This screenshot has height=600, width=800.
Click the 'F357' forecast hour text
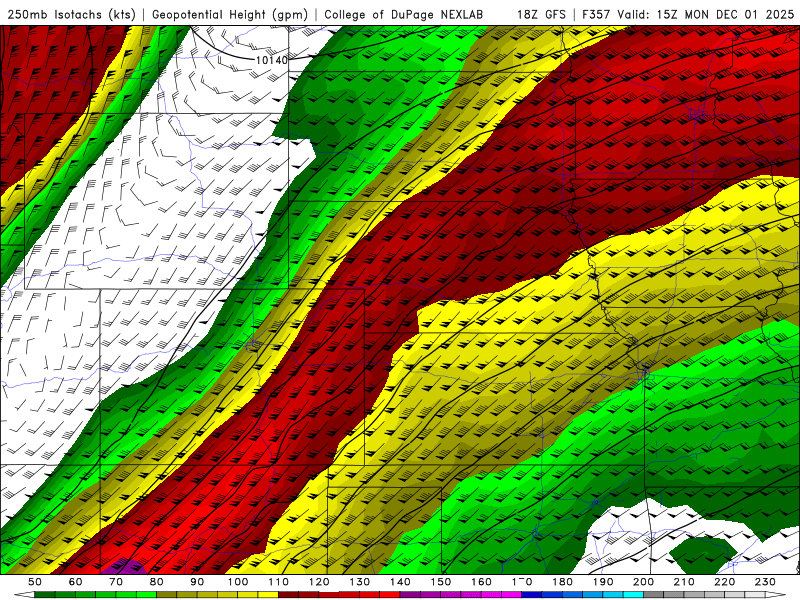pyautogui.click(x=596, y=14)
